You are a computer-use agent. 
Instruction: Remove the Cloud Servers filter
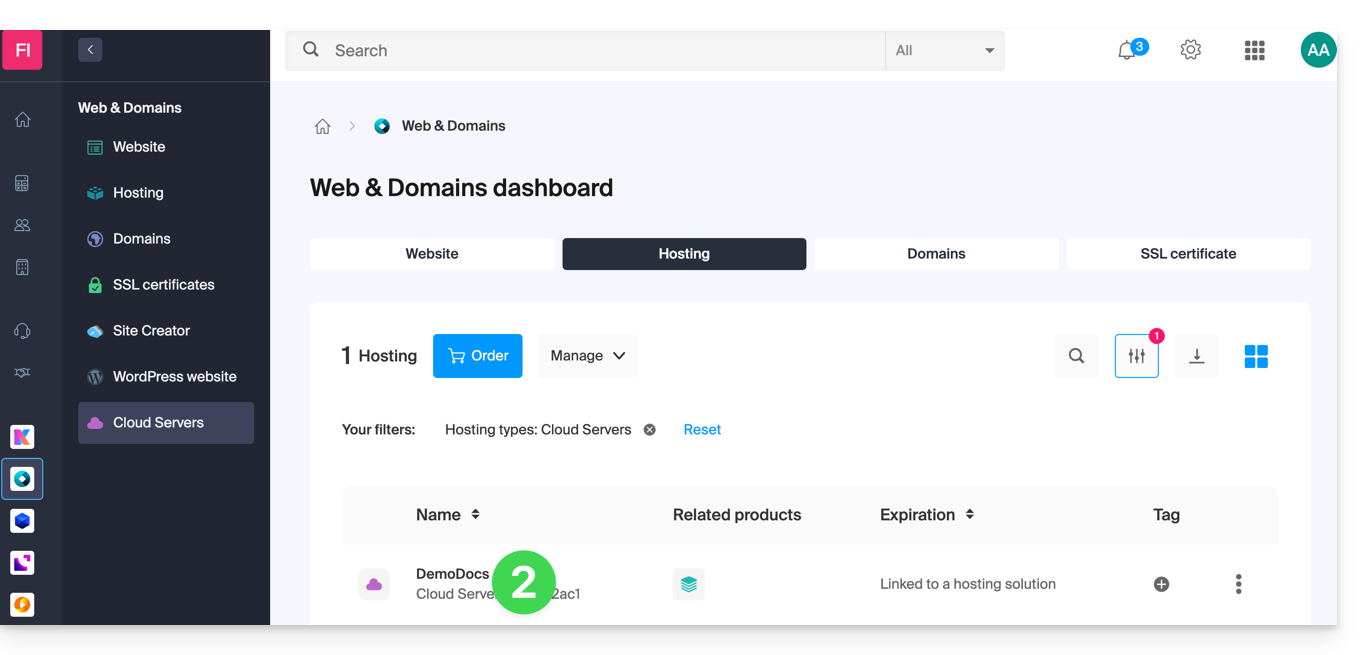pyautogui.click(x=650, y=430)
